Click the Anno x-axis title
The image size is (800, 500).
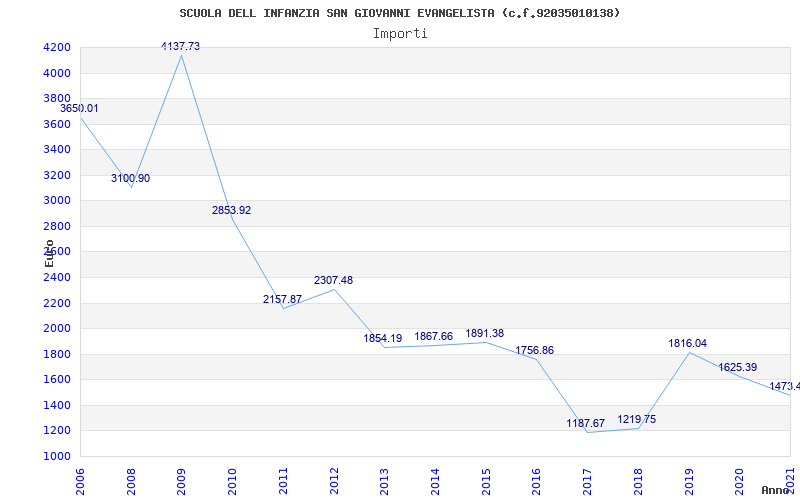[778, 490]
